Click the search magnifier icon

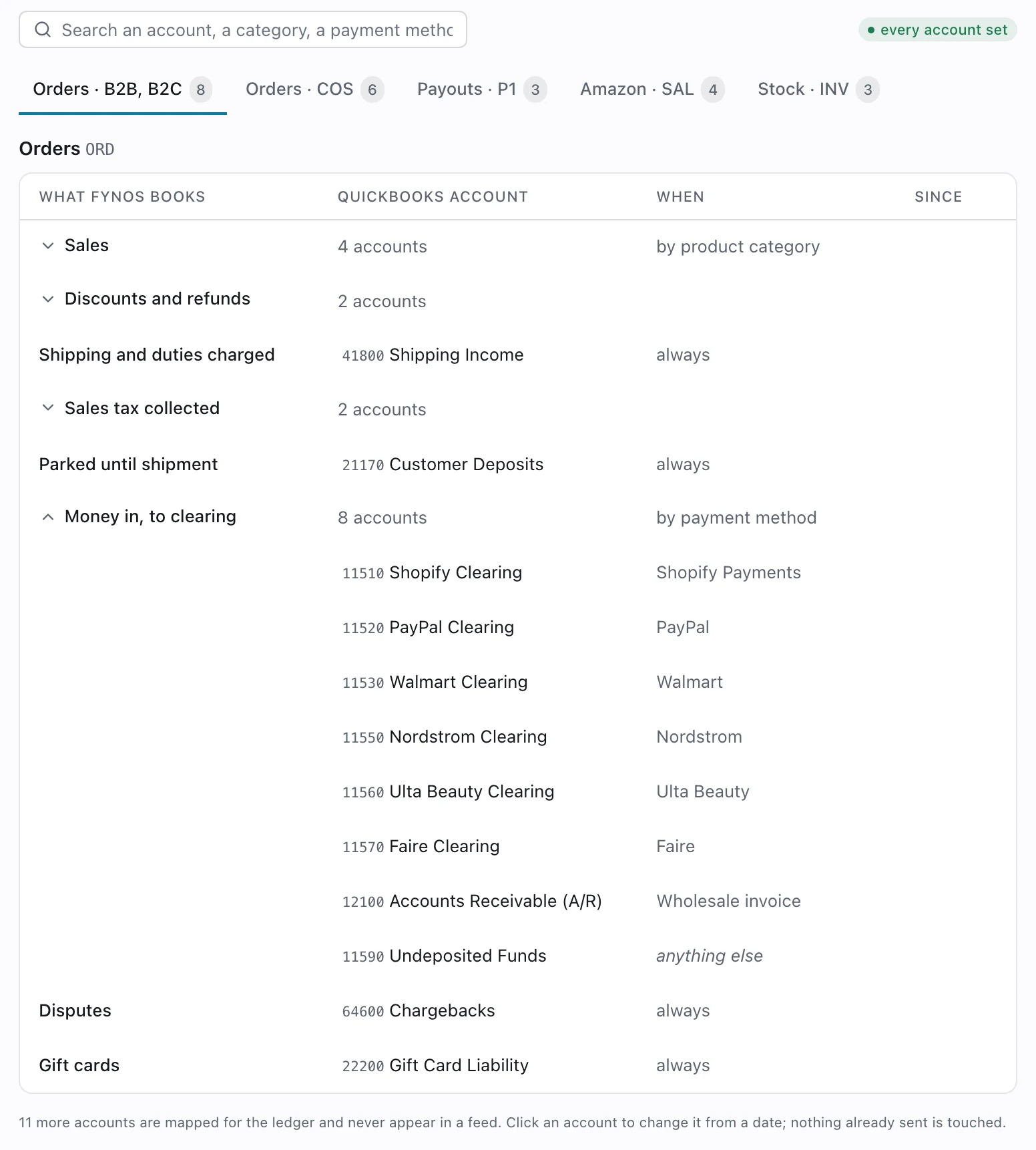pos(43,29)
